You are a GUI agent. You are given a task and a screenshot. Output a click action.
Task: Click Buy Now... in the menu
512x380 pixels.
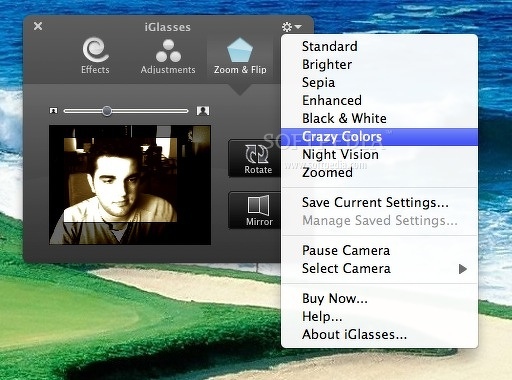pos(379,298)
